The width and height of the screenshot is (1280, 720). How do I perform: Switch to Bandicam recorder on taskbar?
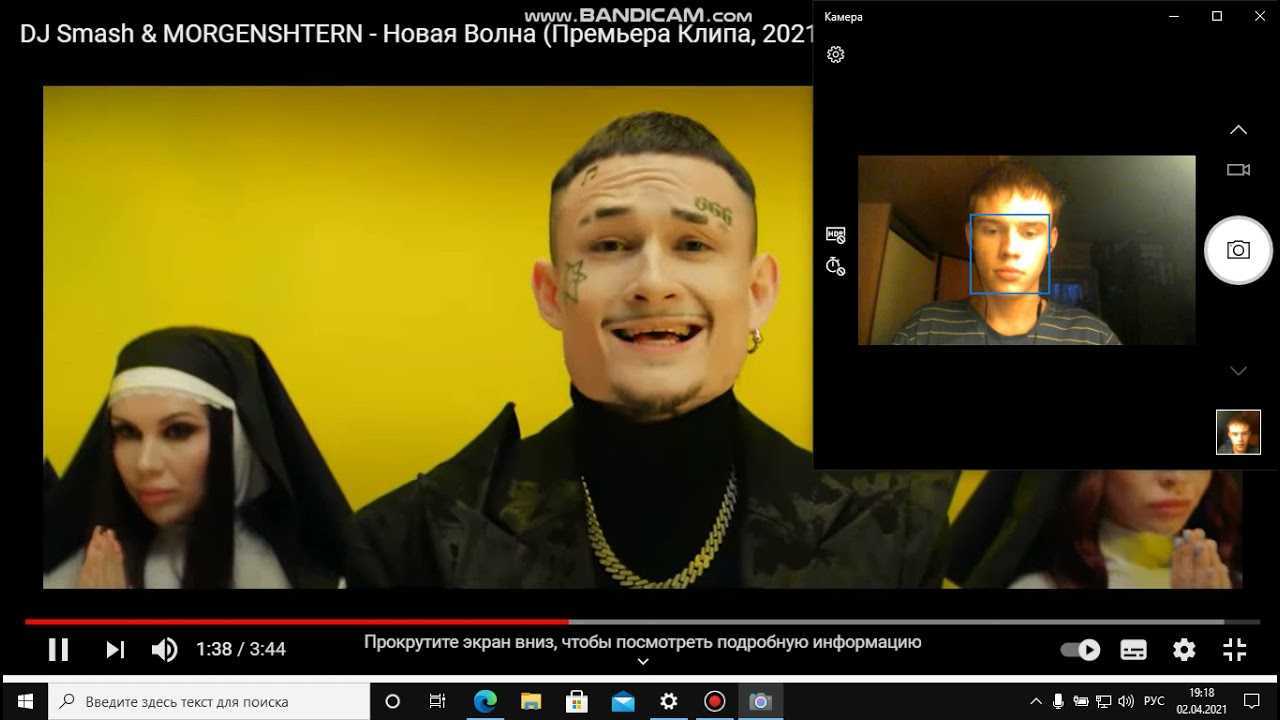pos(714,701)
